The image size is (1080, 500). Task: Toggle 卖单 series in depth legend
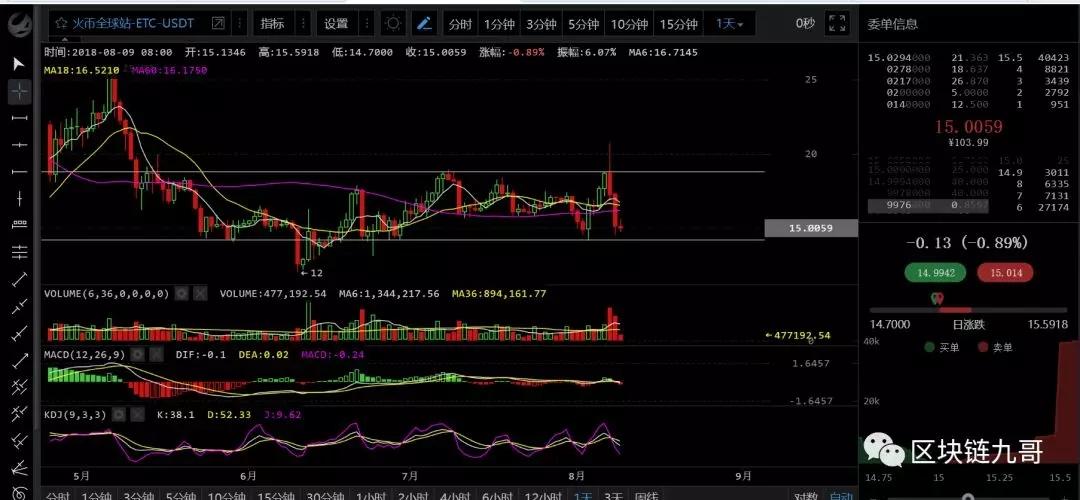pyautogui.click(x=995, y=347)
